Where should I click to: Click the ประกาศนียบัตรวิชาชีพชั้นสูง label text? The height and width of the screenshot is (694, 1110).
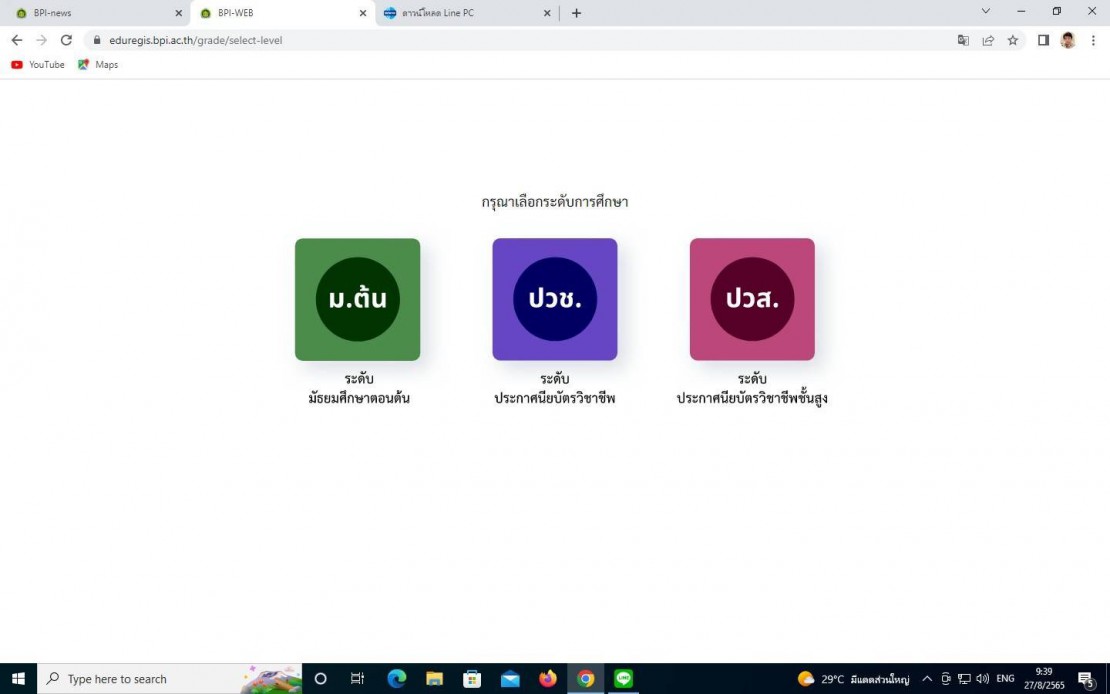click(x=752, y=398)
